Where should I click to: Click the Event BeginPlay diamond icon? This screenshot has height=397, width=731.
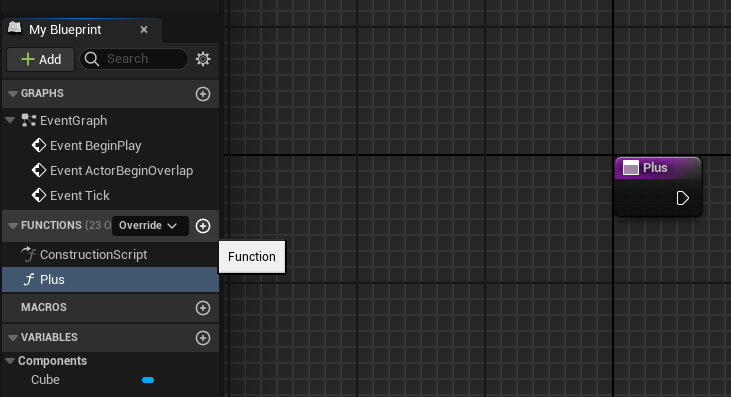pyautogui.click(x=39, y=145)
